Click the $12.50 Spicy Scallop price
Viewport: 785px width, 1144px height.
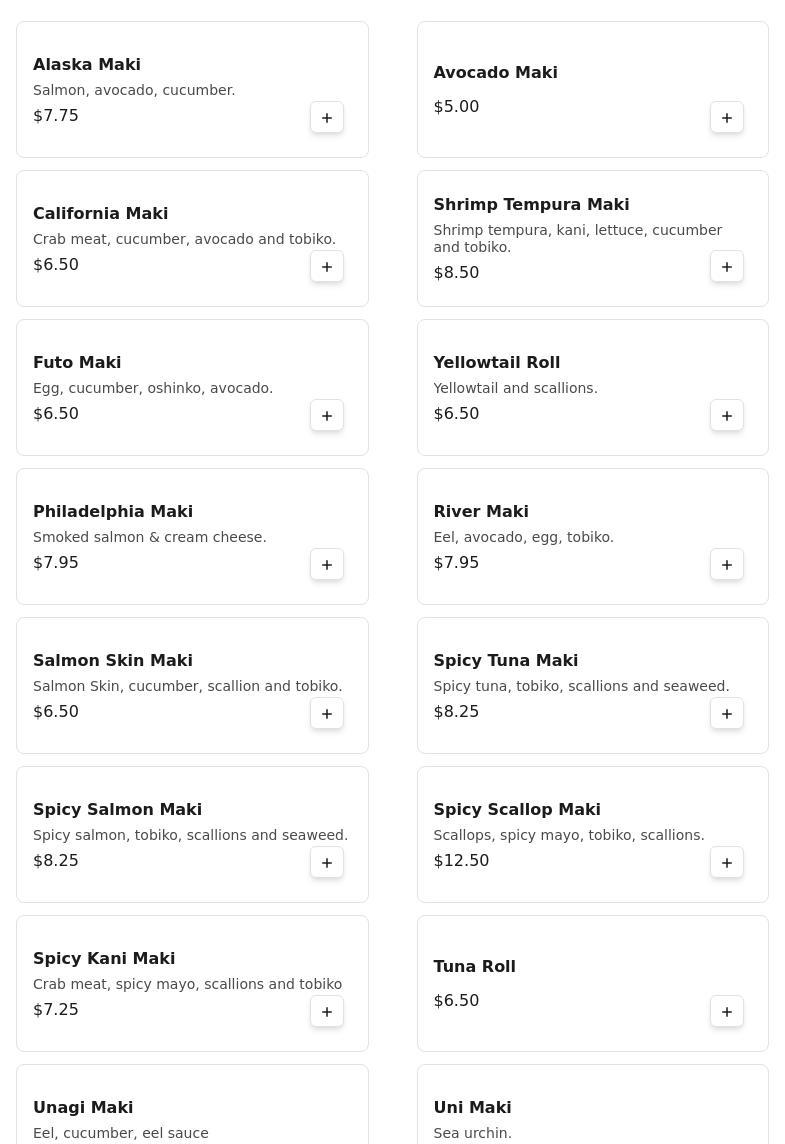click(x=461, y=860)
